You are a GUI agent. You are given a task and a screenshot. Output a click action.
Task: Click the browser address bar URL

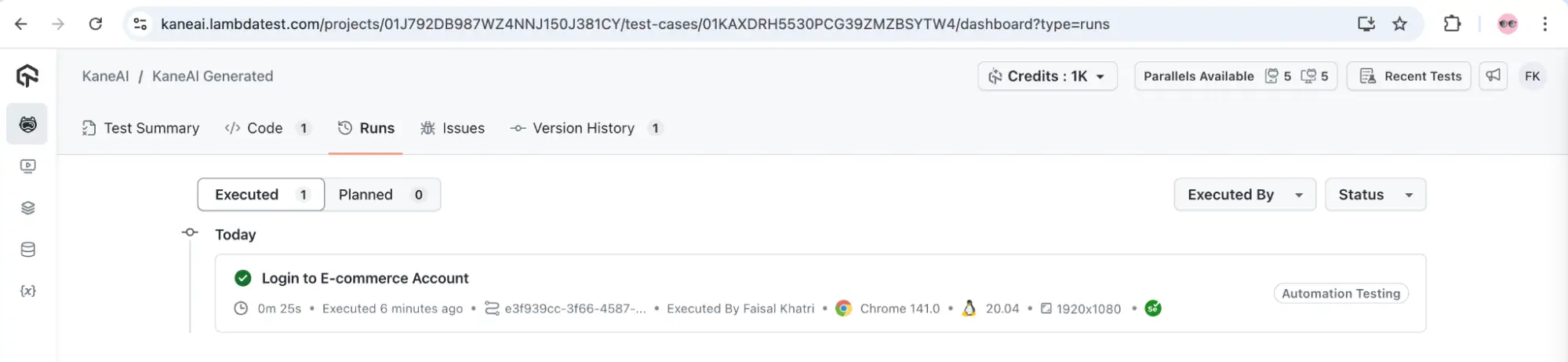pos(635,24)
